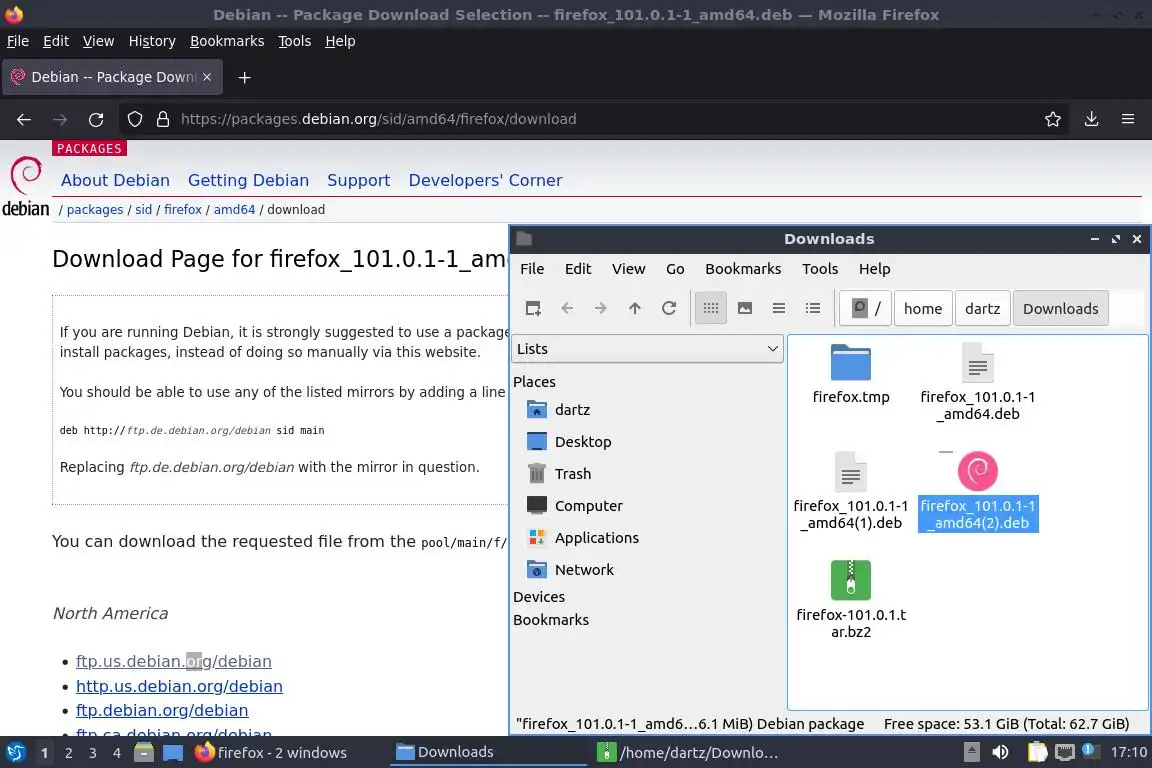Create new tab in file manager toolbar

[x=533, y=309]
